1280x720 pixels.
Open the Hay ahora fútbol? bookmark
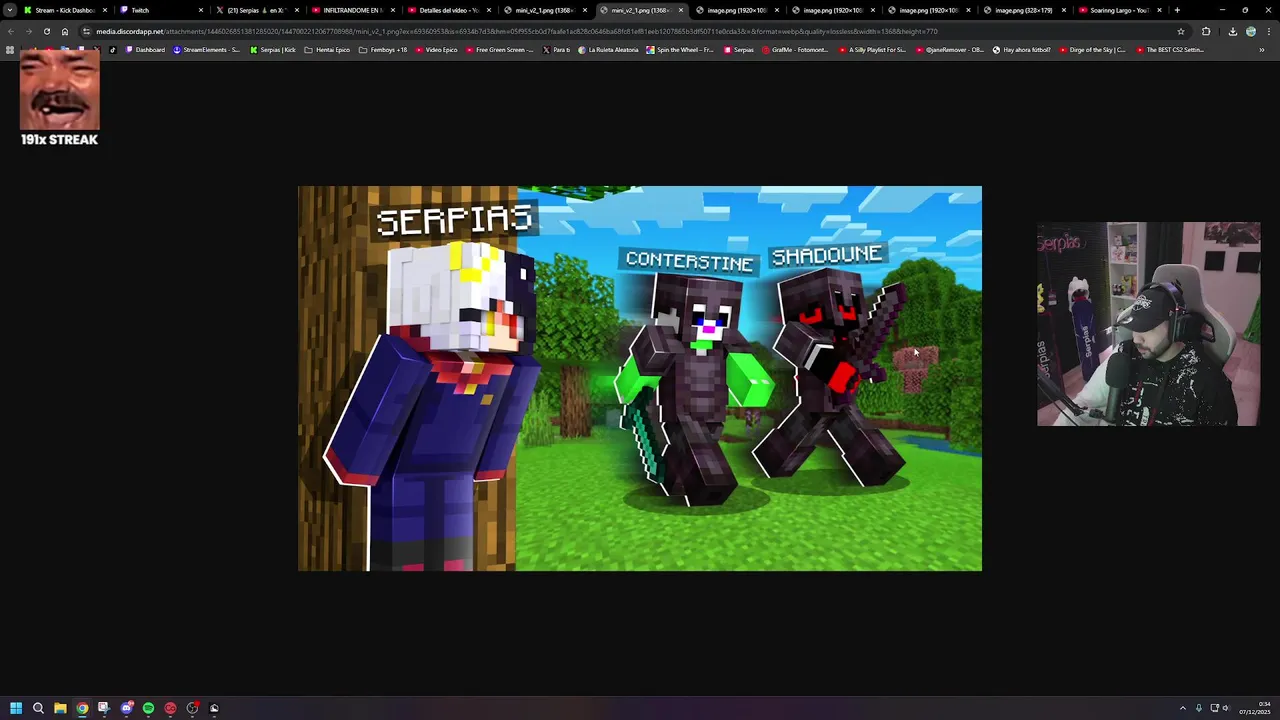1021,49
